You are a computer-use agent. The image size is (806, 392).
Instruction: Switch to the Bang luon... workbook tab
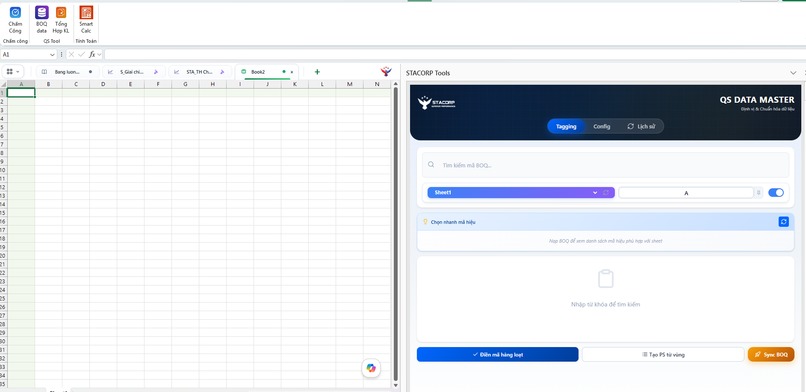click(67, 72)
